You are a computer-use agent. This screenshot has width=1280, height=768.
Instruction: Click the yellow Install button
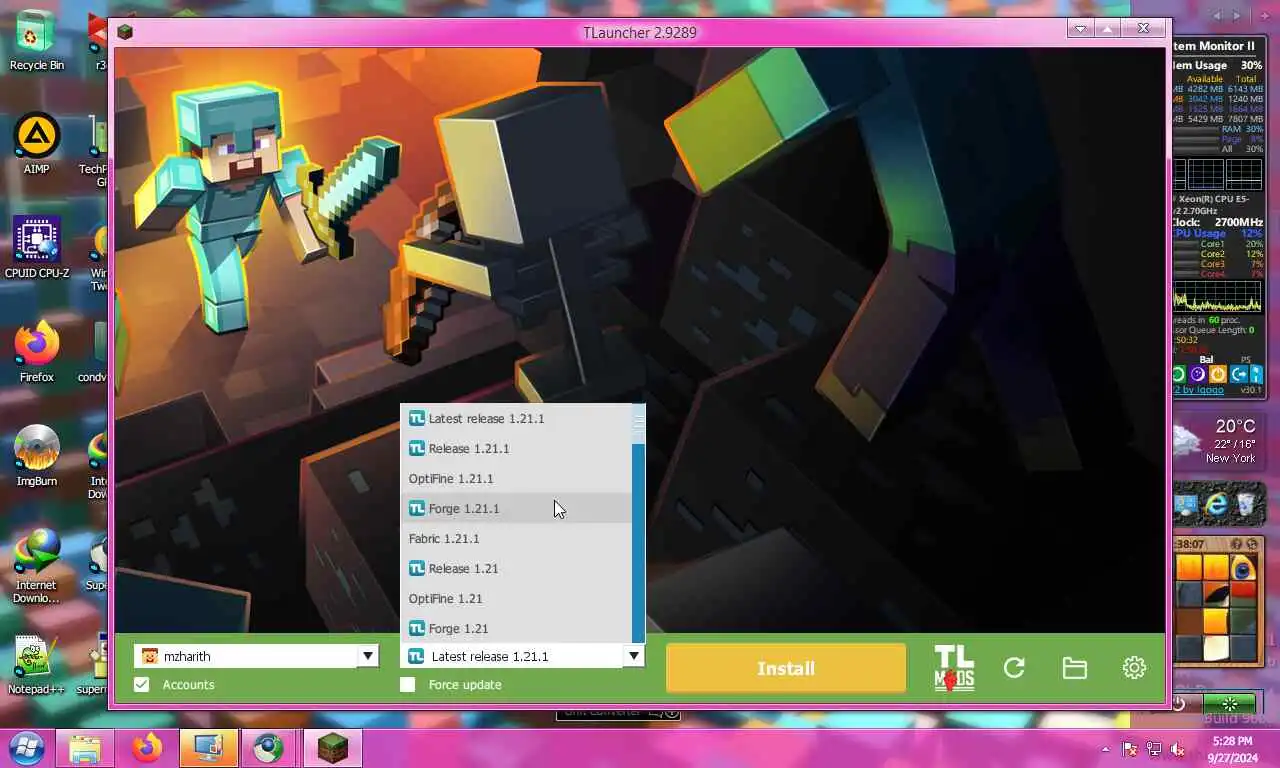coord(786,668)
